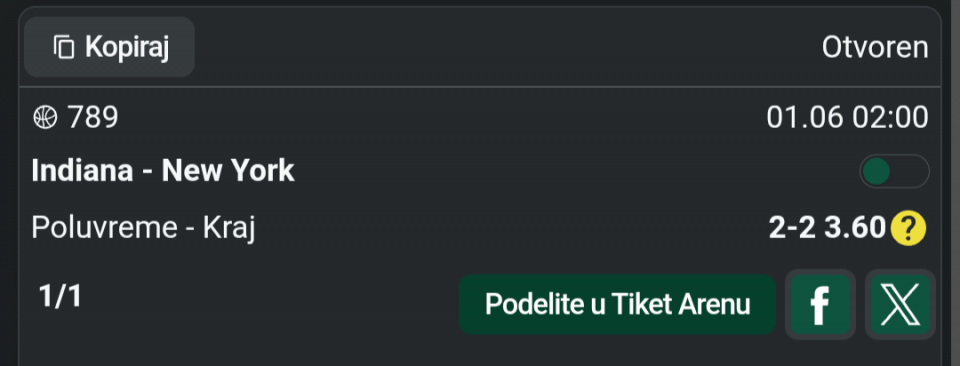Click the 1/1 selection counter

point(60,297)
